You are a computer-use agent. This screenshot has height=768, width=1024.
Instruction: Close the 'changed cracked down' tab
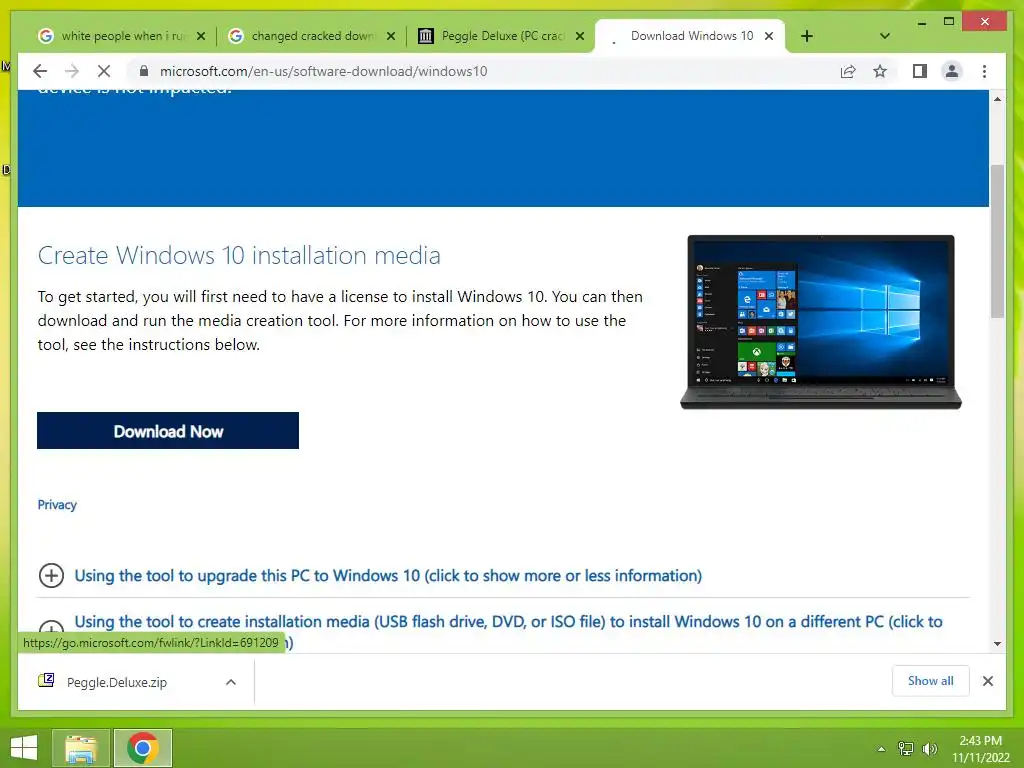(391, 36)
